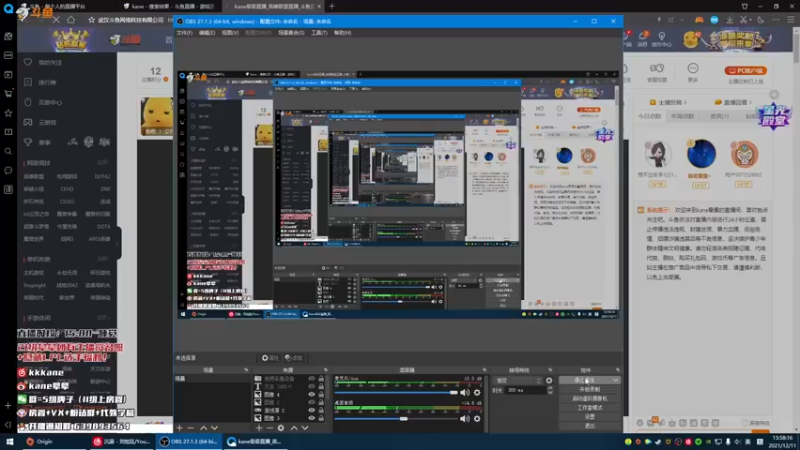Add a new source with plus button

click(x=259, y=428)
